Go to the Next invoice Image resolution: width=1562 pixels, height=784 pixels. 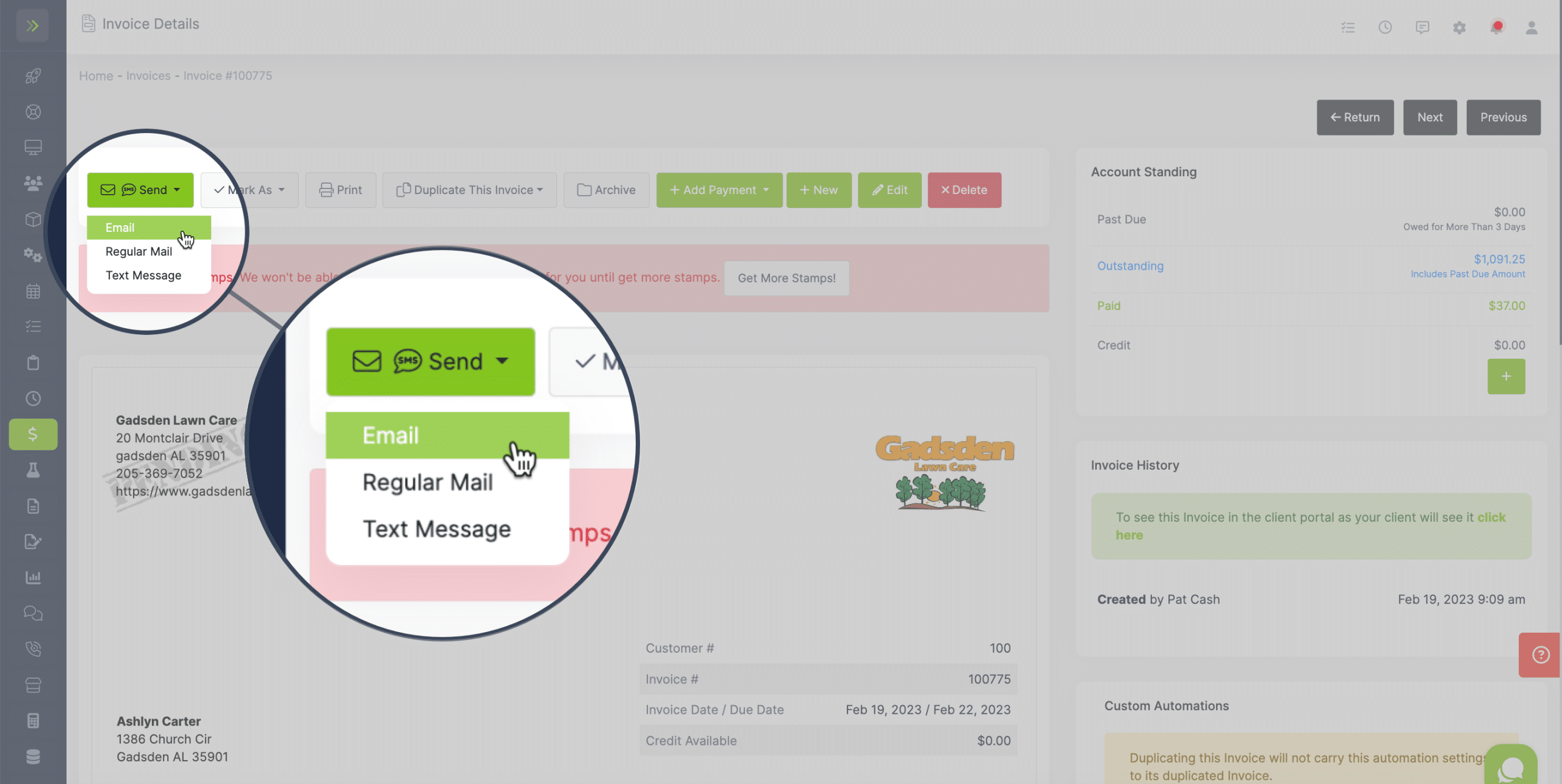click(1430, 117)
